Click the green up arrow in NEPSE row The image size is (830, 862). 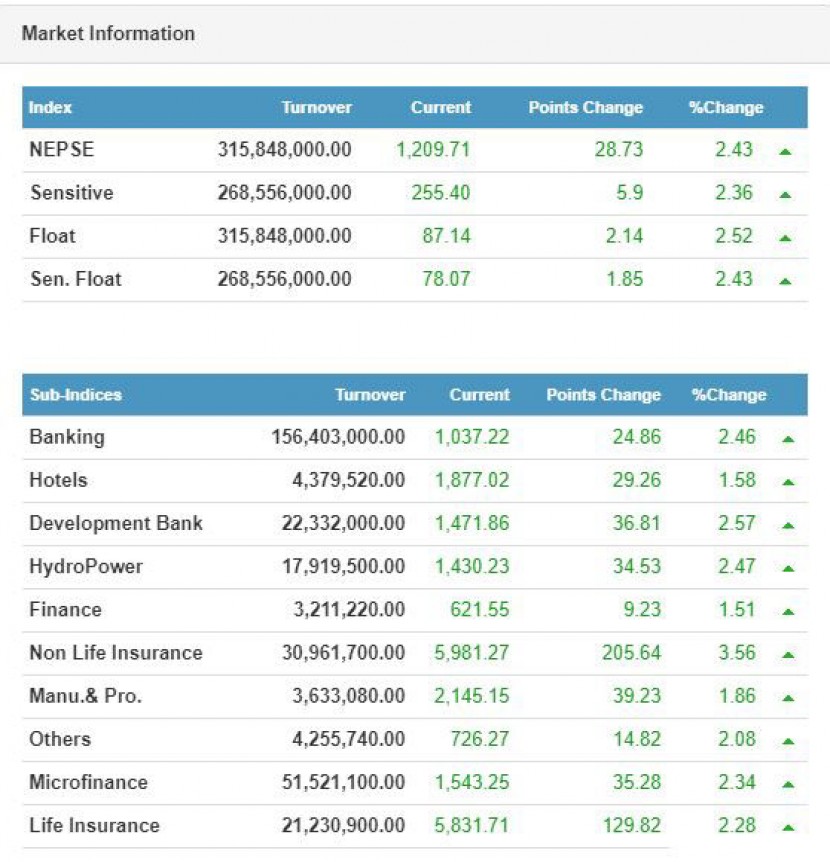(x=785, y=151)
